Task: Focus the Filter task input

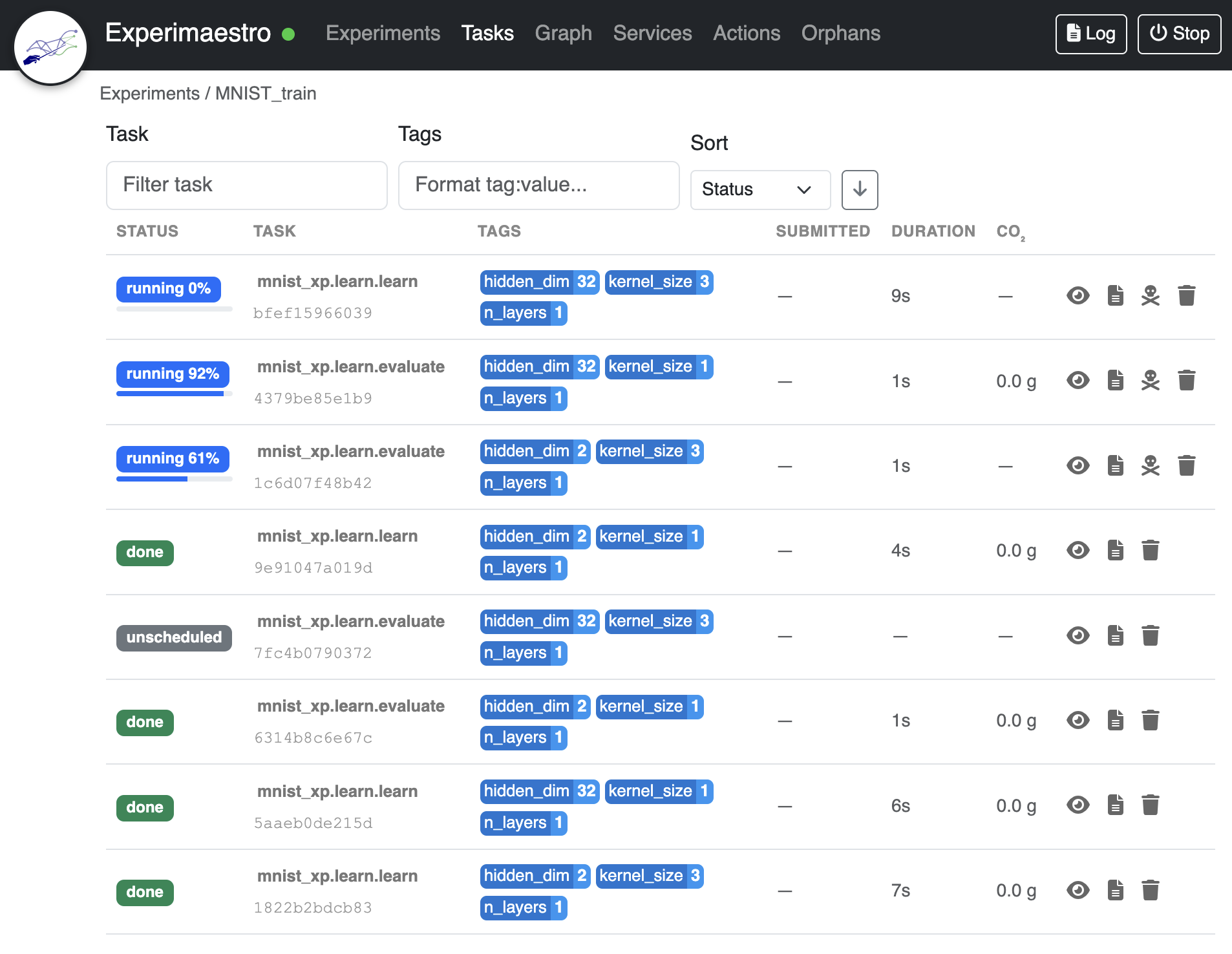Action: [x=247, y=185]
